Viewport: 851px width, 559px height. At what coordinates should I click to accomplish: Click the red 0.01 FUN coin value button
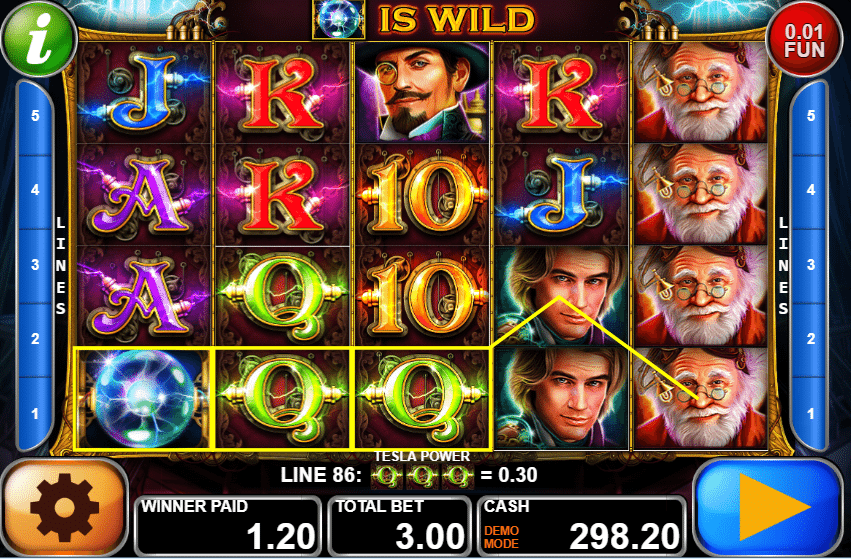click(x=804, y=40)
